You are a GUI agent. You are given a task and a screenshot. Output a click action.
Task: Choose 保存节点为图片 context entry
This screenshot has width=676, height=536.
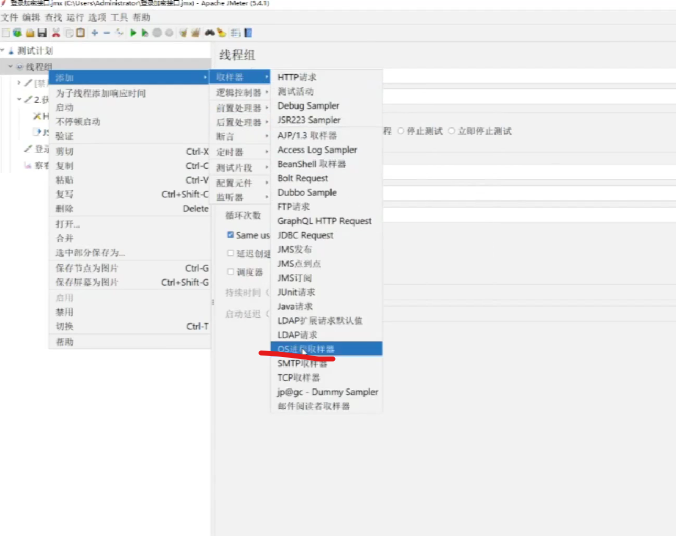click(130, 268)
